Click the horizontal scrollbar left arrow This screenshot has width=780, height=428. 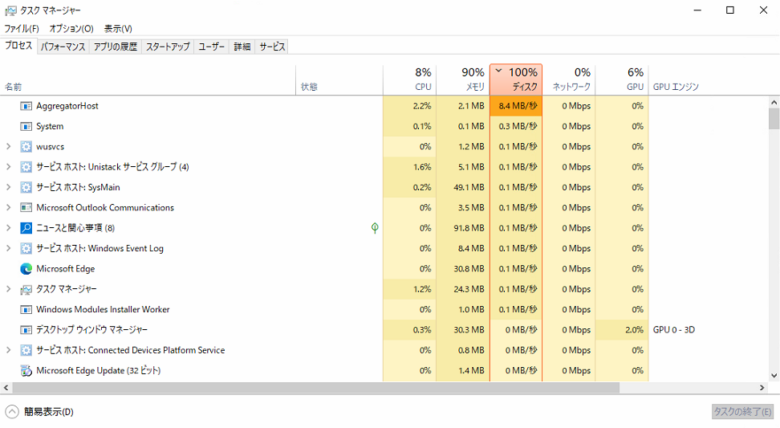pyautogui.click(x=6, y=388)
